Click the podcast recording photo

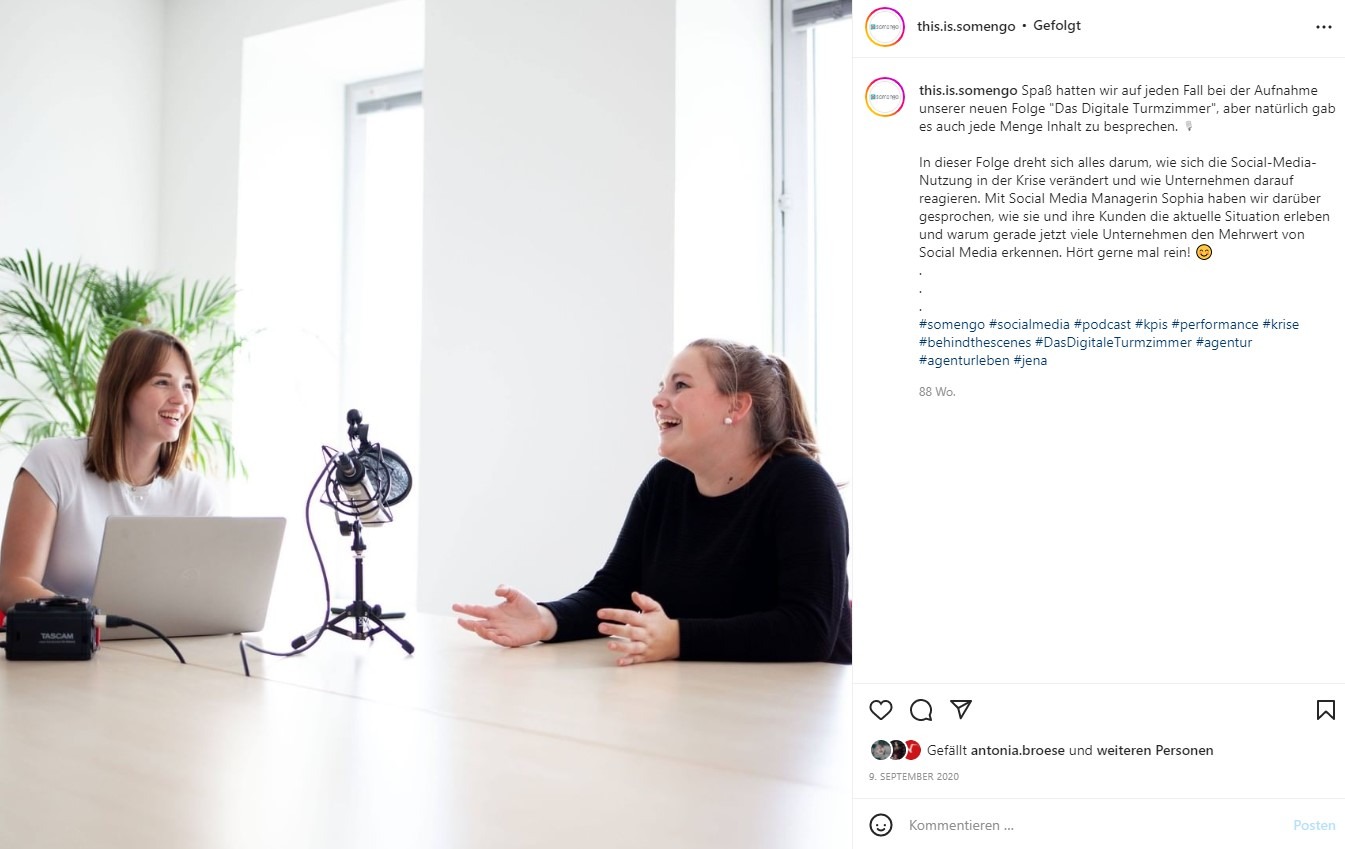[426, 424]
